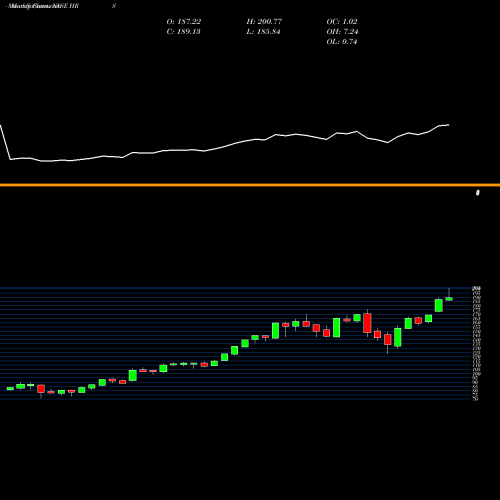Click the OH: 7.24 value
Viewport: 500px width, 500px height.
pos(342,31)
